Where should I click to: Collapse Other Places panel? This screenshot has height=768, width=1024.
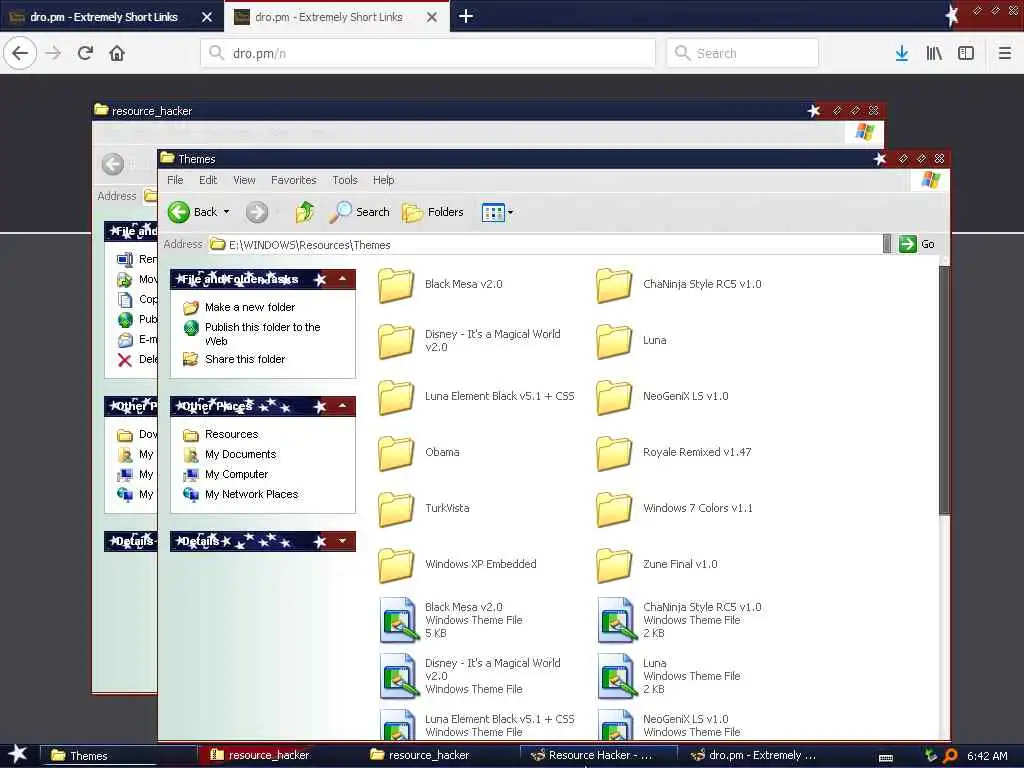click(x=342, y=406)
